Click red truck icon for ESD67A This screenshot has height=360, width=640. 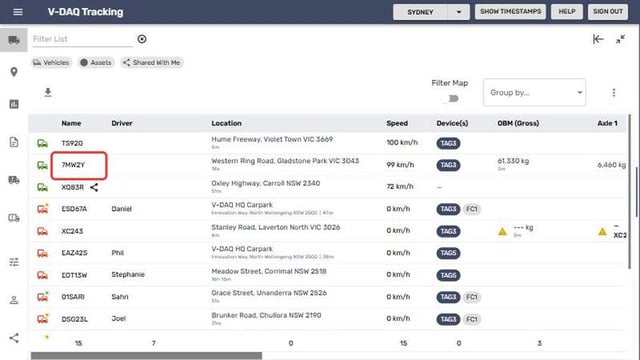pos(42,209)
